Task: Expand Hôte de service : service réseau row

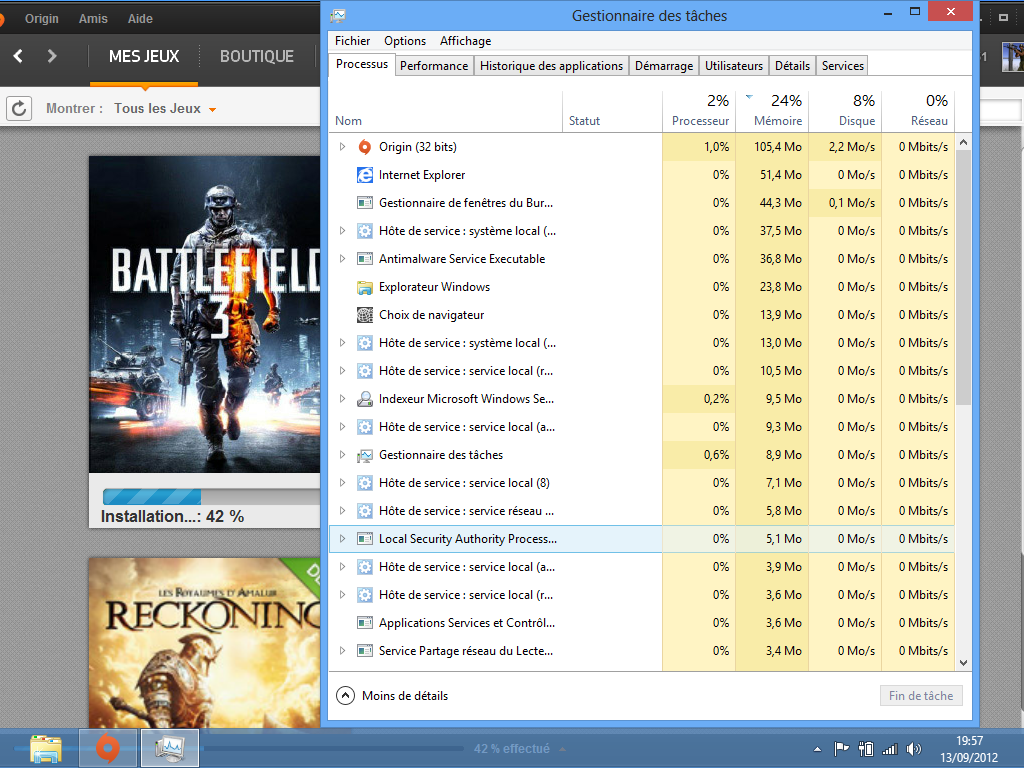Action: tap(342, 511)
